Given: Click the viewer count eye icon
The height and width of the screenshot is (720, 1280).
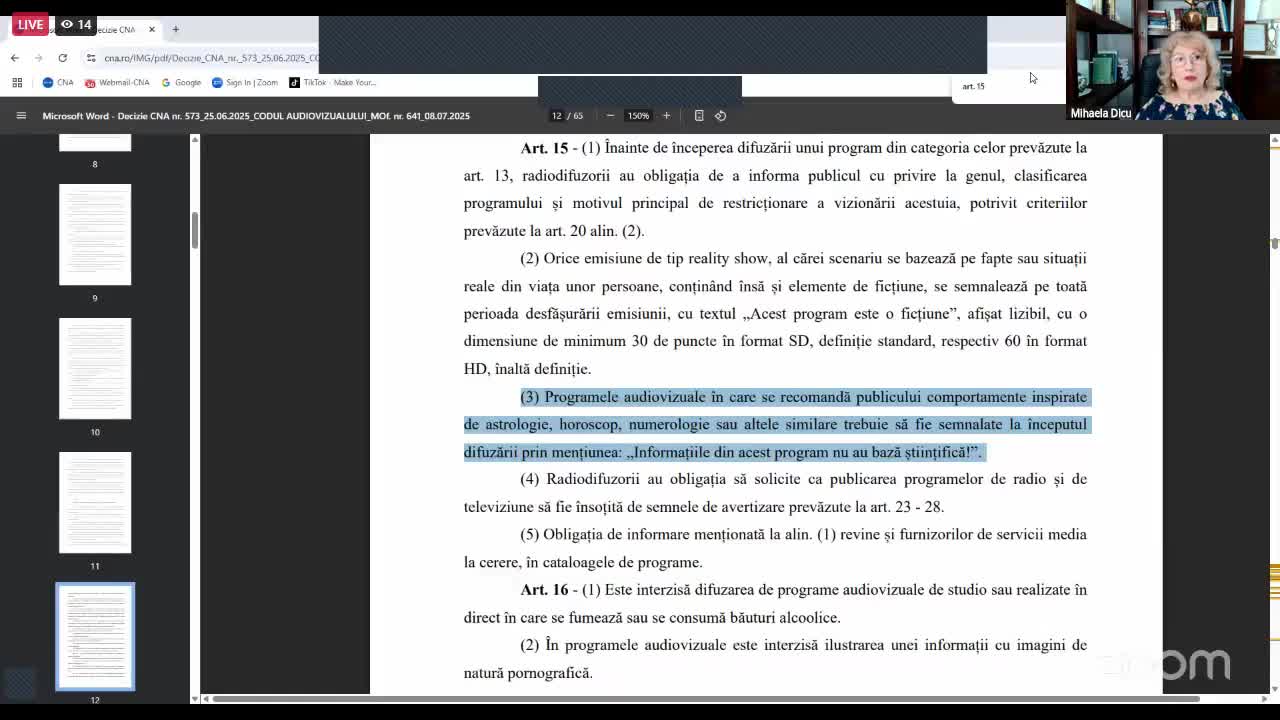Looking at the screenshot, I should point(67,24).
